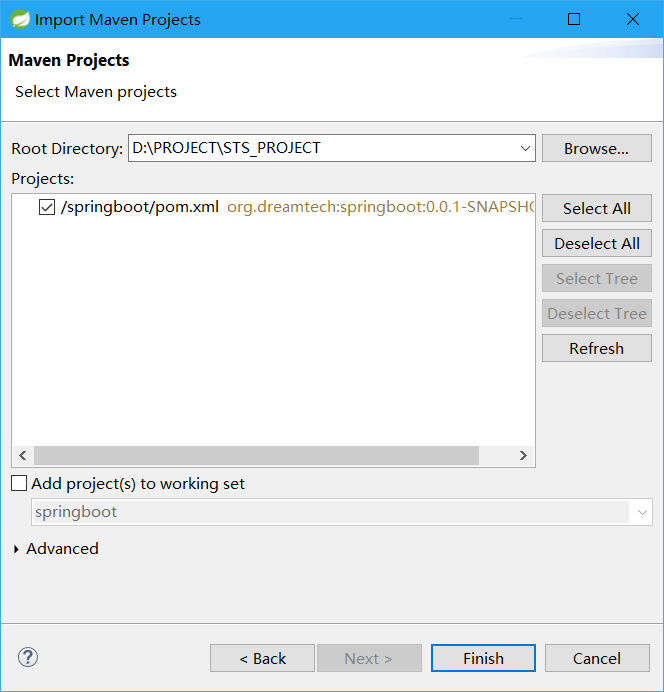This screenshot has height=692, width=664.
Task: Click org.dreamtech:springboot:0.0.1-SNAPSHOT artifact text
Action: pos(380,207)
